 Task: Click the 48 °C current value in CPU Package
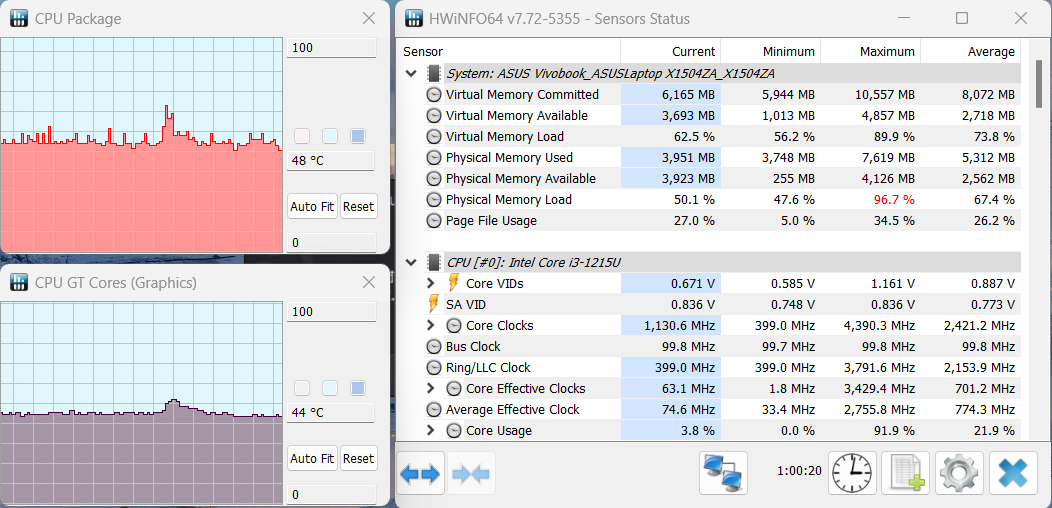331,161
